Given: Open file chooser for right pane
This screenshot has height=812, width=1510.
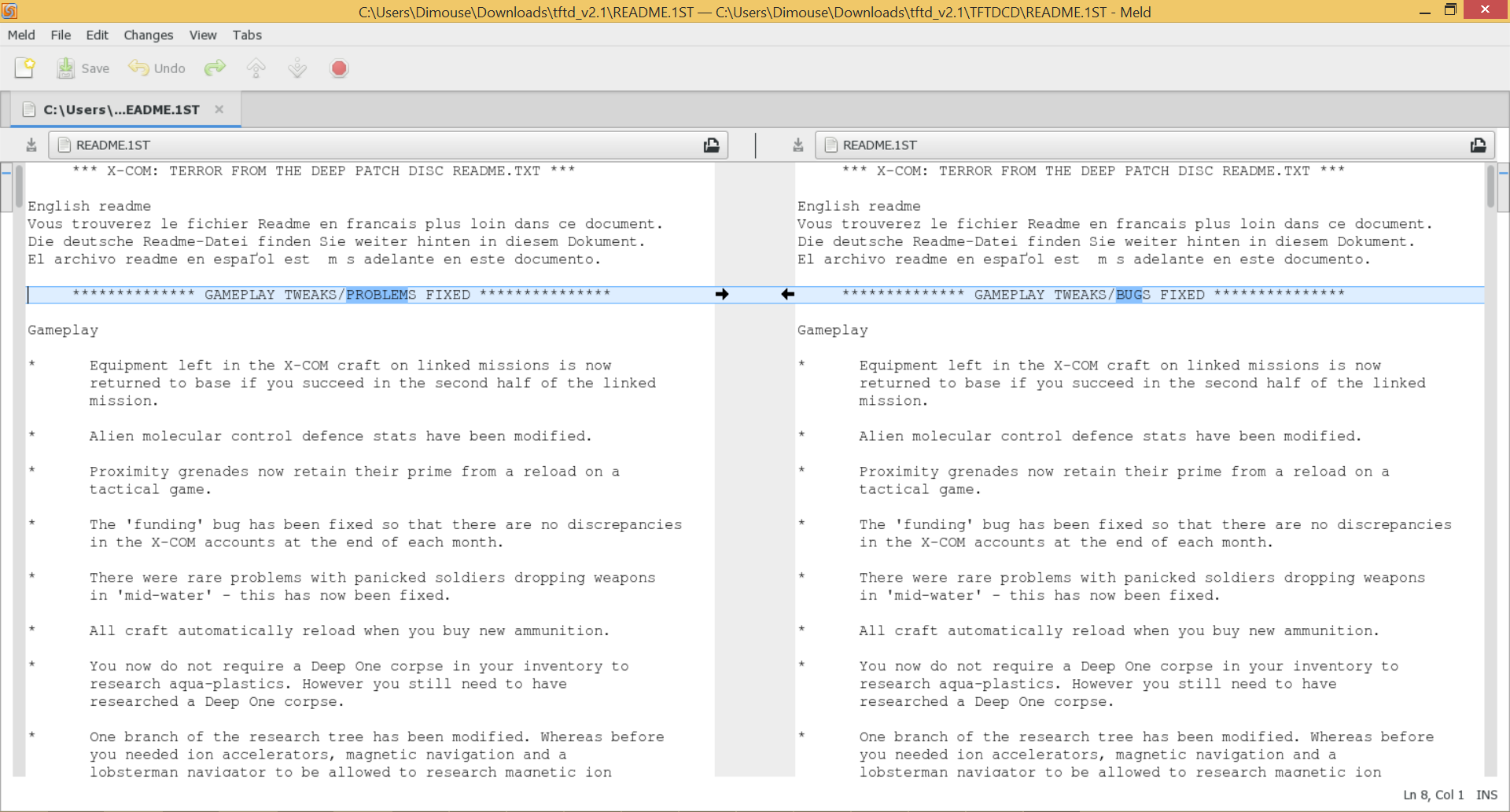Looking at the screenshot, I should click(x=1479, y=145).
